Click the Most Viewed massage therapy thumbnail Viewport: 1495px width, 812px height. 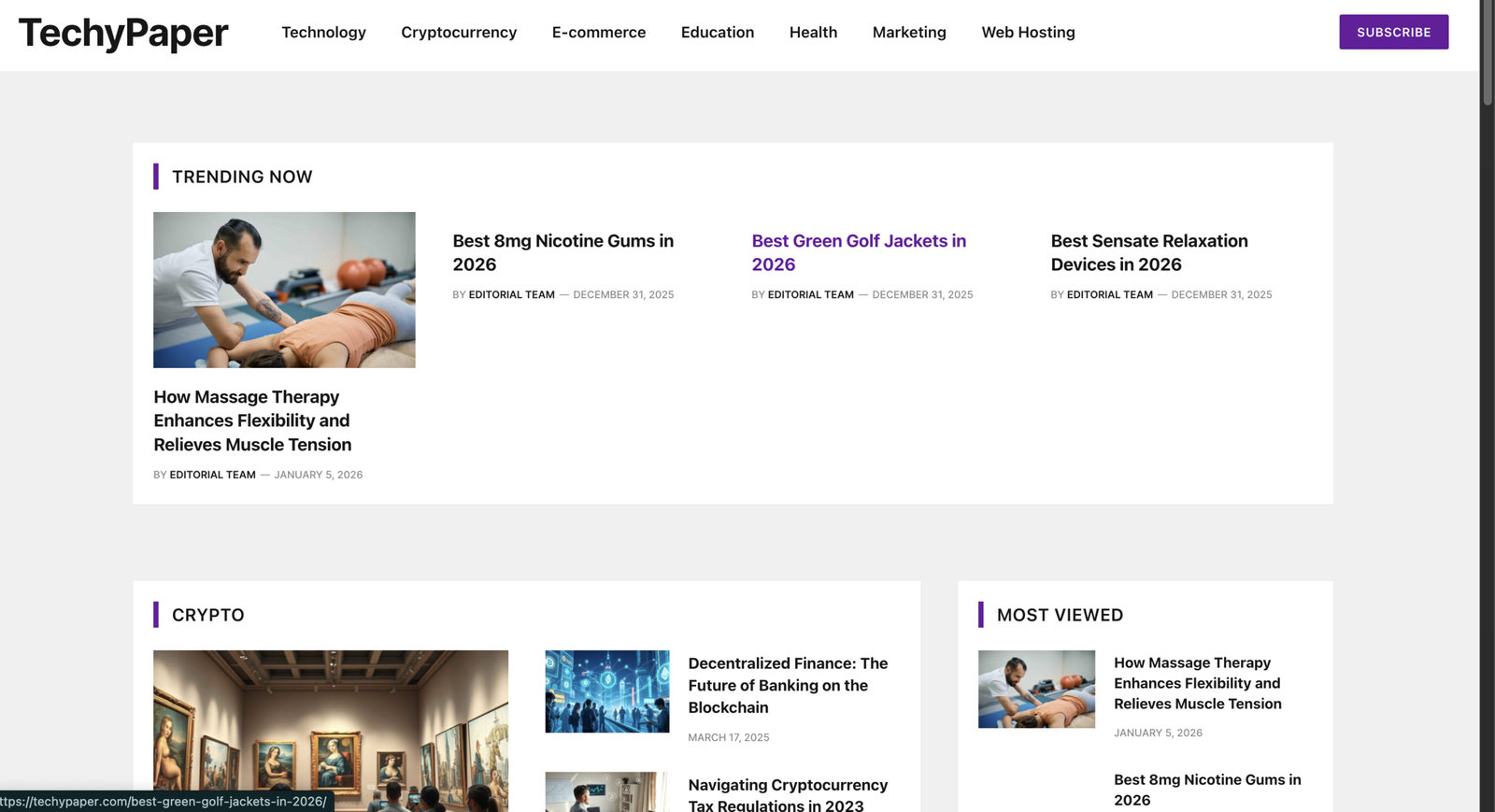pos(1036,690)
